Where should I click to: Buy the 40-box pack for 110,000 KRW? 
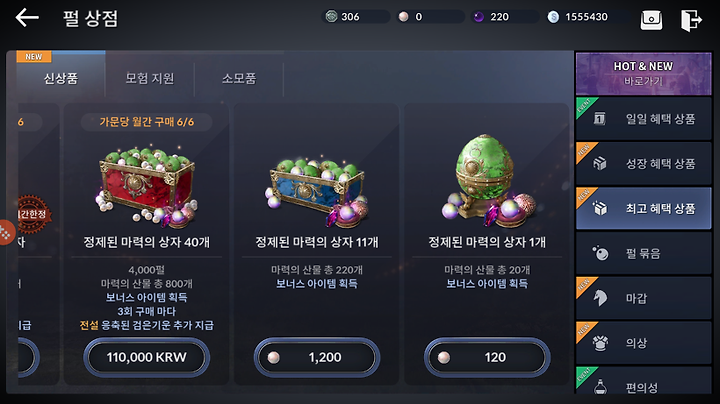pos(146,357)
